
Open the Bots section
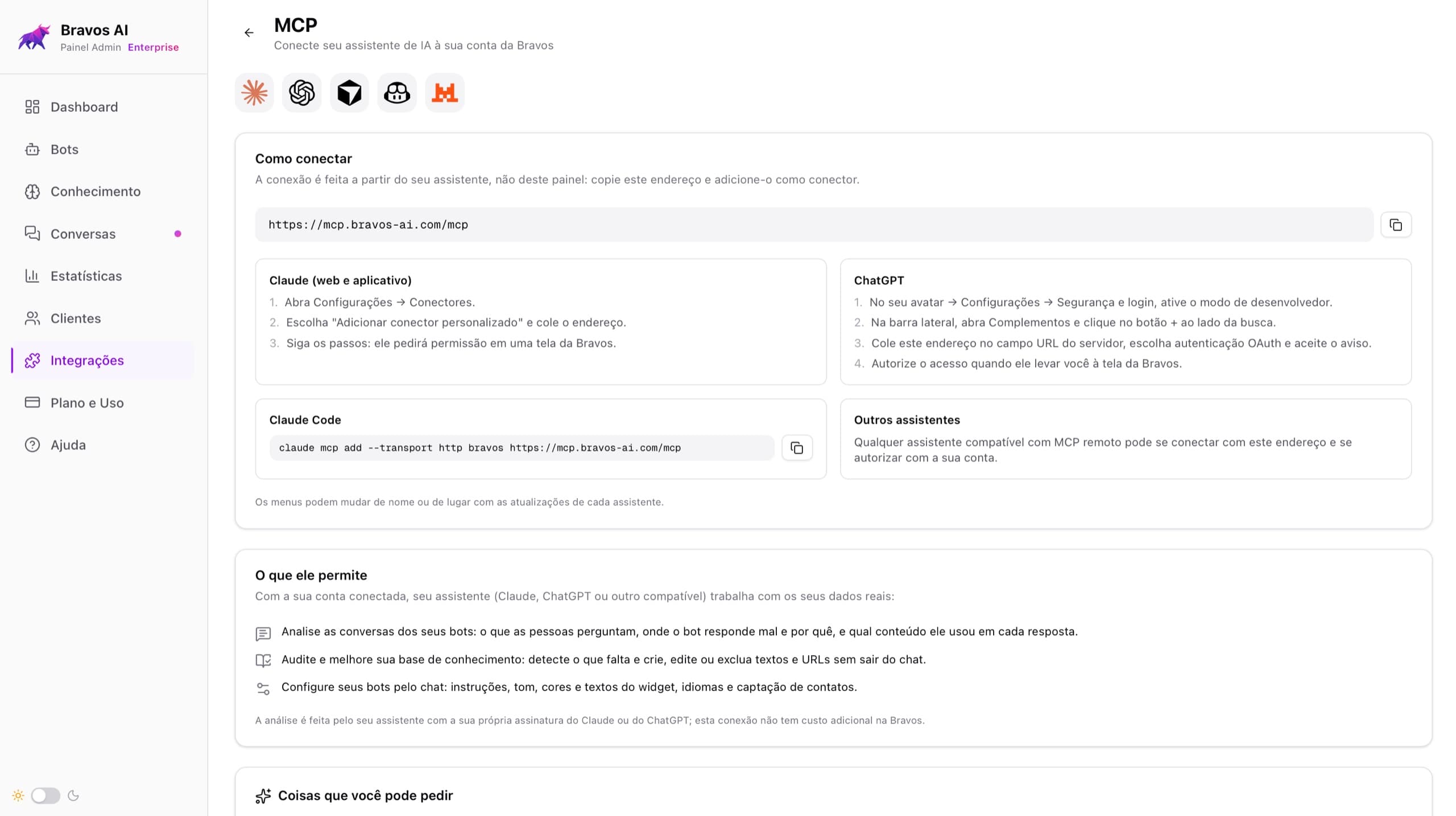[103, 150]
